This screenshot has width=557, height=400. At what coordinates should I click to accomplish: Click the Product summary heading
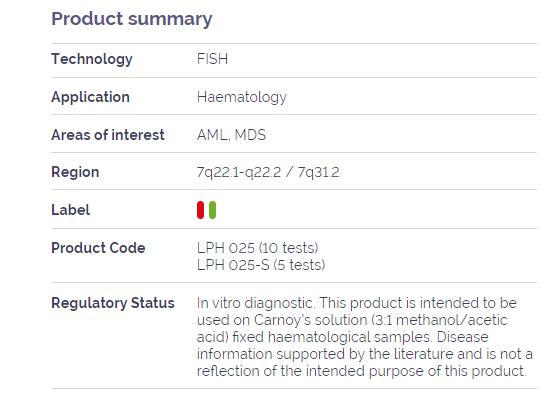tap(132, 19)
